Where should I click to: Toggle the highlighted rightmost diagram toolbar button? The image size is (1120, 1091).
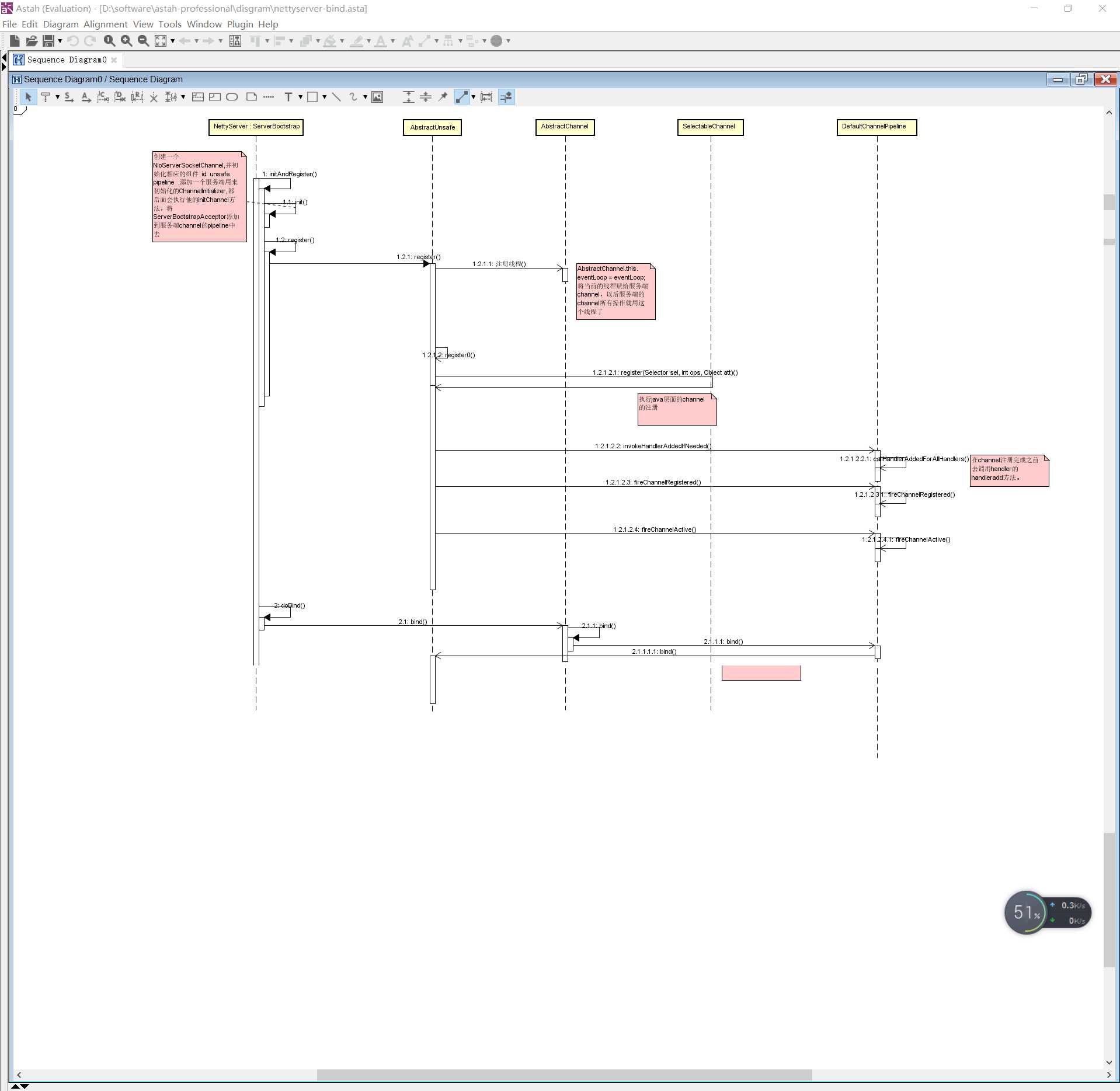tap(506, 97)
